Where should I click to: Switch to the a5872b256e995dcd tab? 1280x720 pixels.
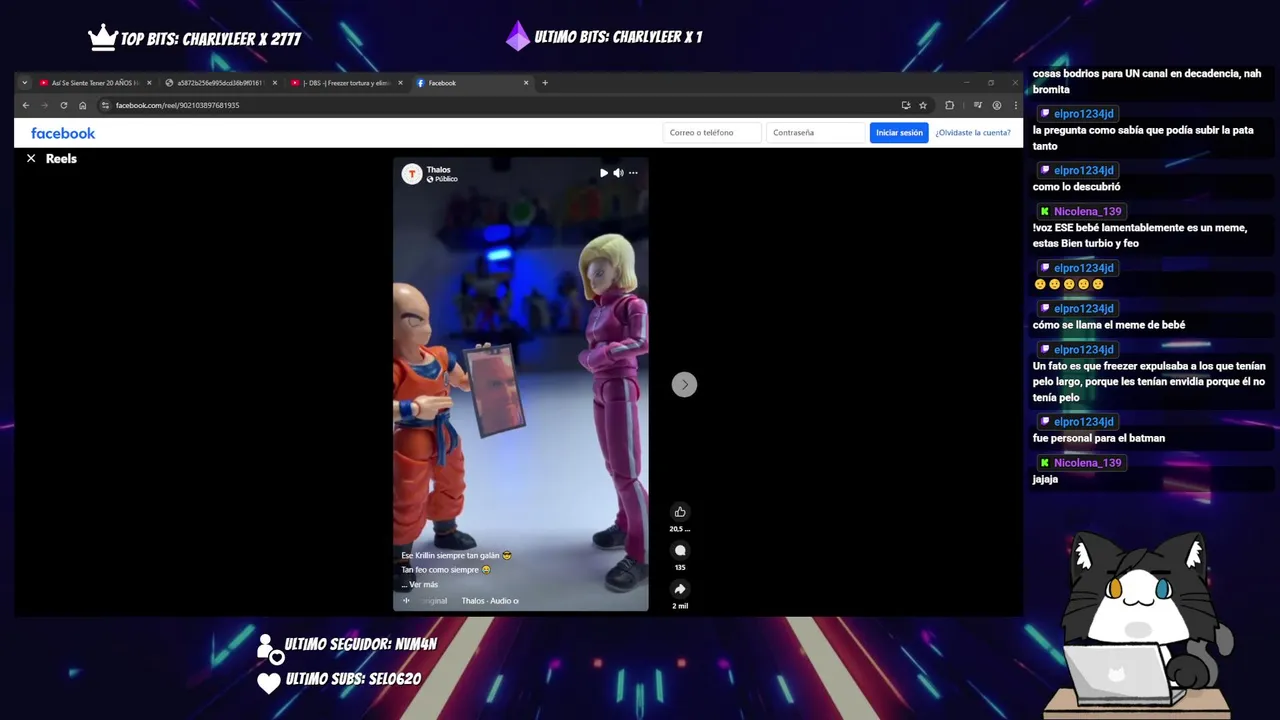coord(219,83)
